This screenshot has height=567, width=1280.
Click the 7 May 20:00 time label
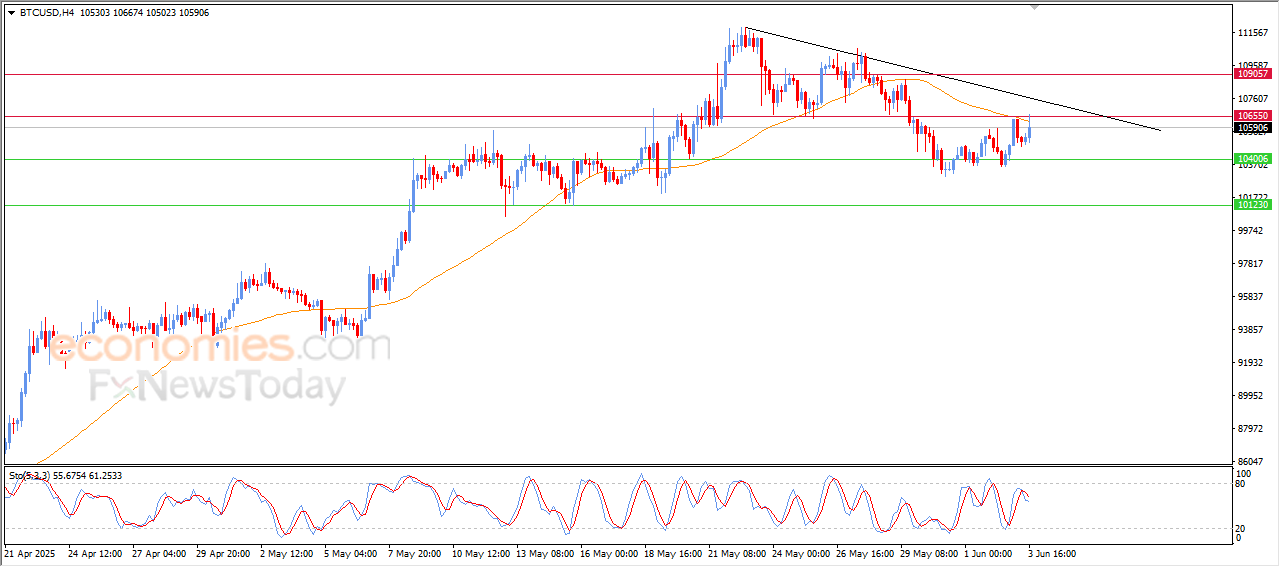pos(414,552)
